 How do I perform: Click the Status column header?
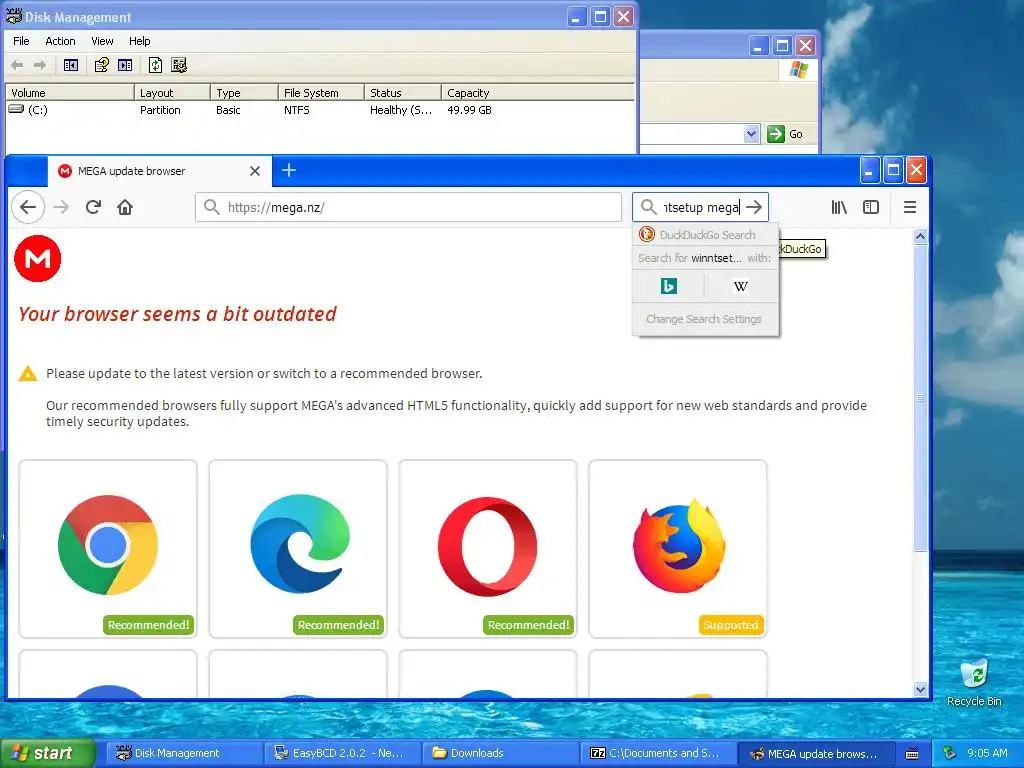[403, 93]
